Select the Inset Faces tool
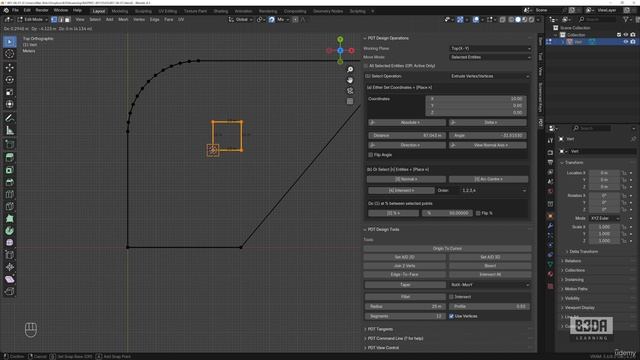The height and width of the screenshot is (360, 640). click(10, 170)
